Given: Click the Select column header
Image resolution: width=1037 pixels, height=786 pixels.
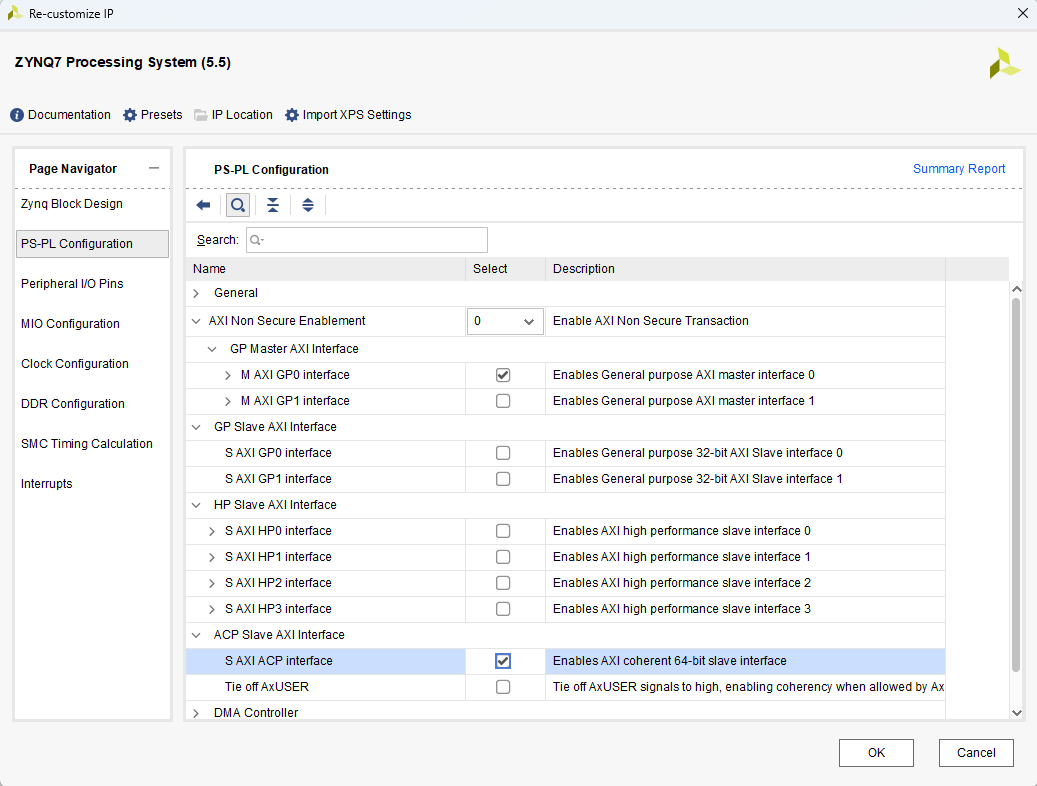Looking at the screenshot, I should click(x=505, y=269).
